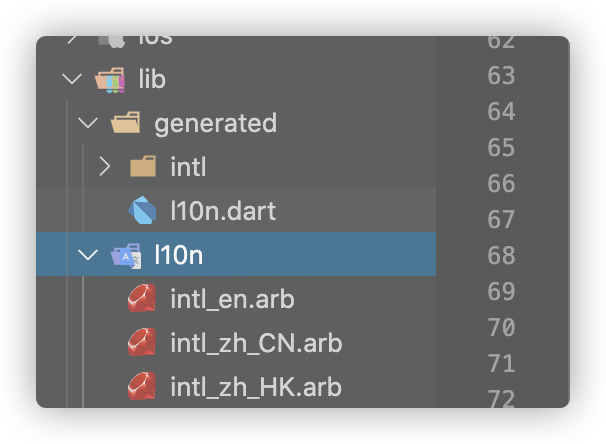Select the lib folder label
Viewport: 606px width, 444px height.
152,79
